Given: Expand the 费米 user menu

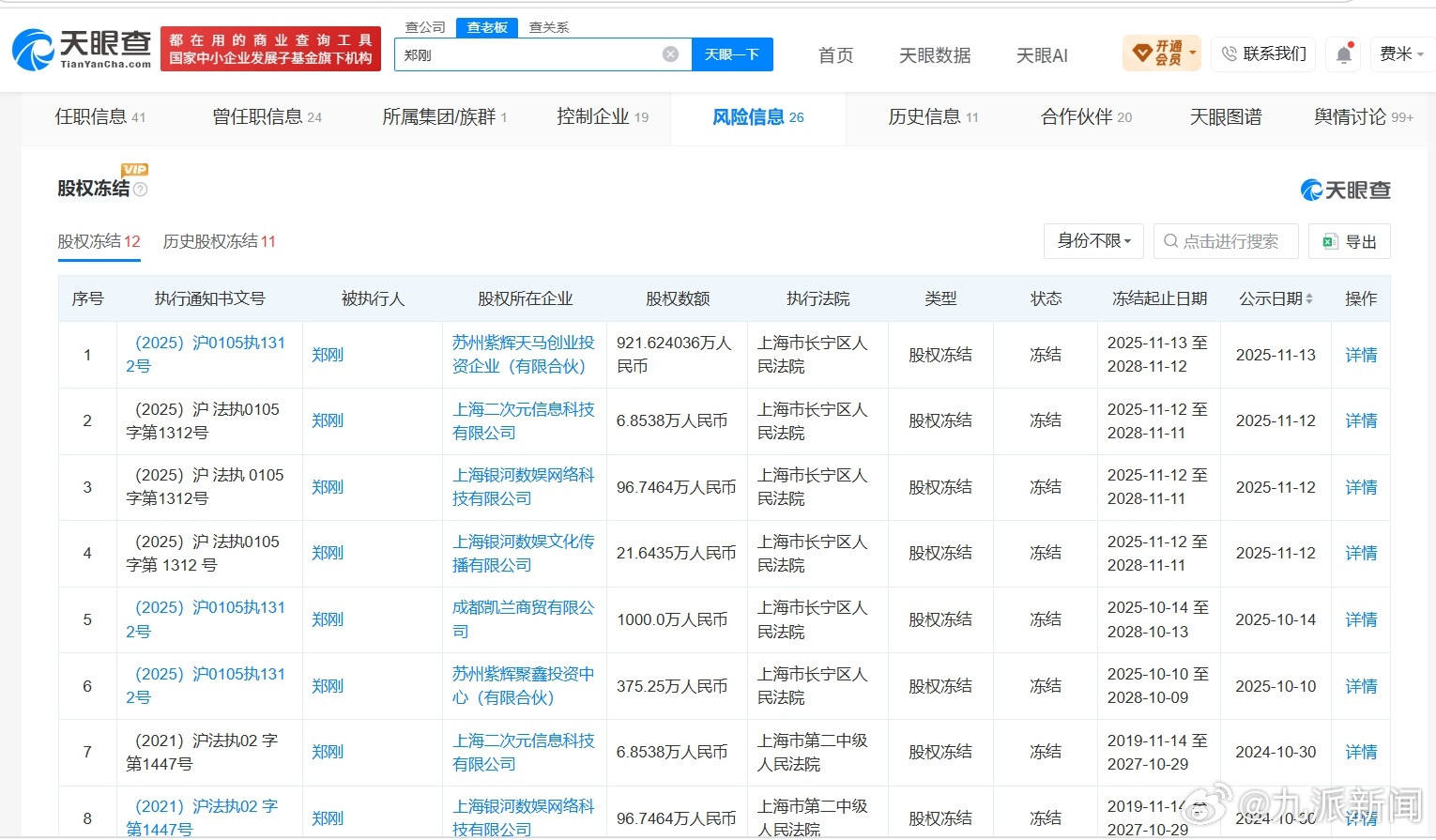Looking at the screenshot, I should 1401,53.
